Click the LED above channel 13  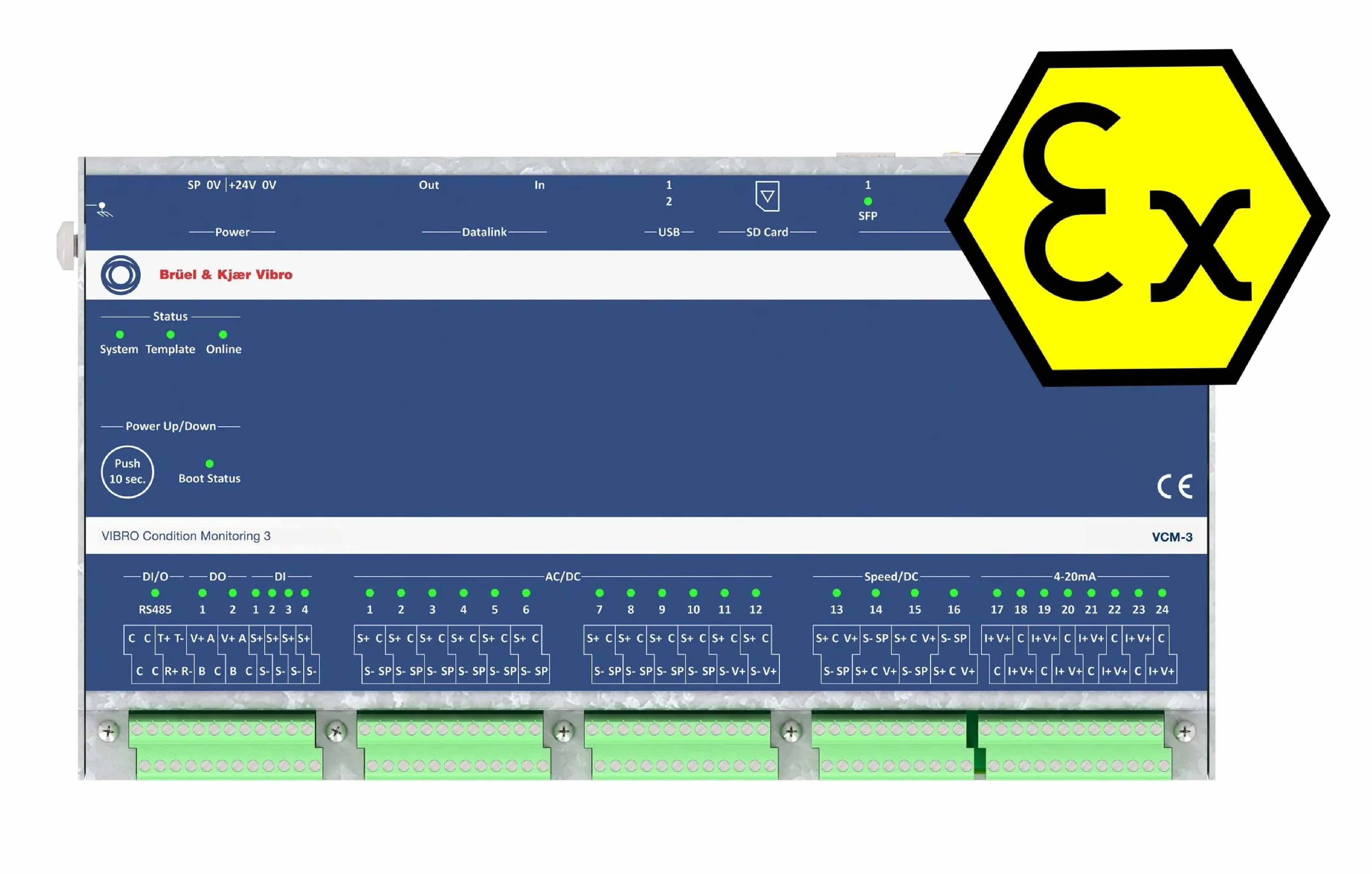click(836, 593)
